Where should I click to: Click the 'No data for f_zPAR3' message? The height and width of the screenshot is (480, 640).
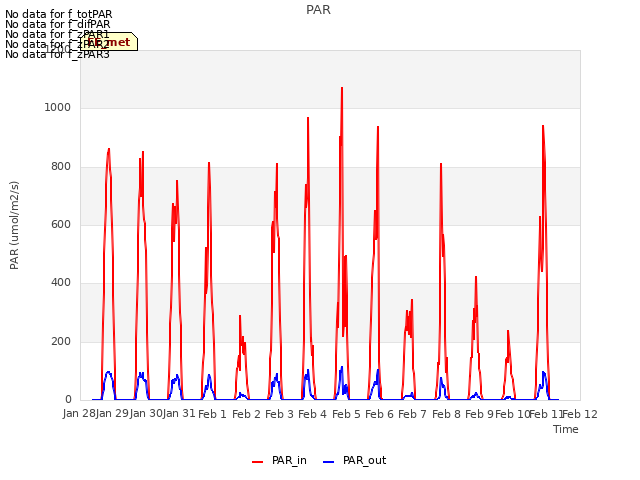click(x=57, y=54)
